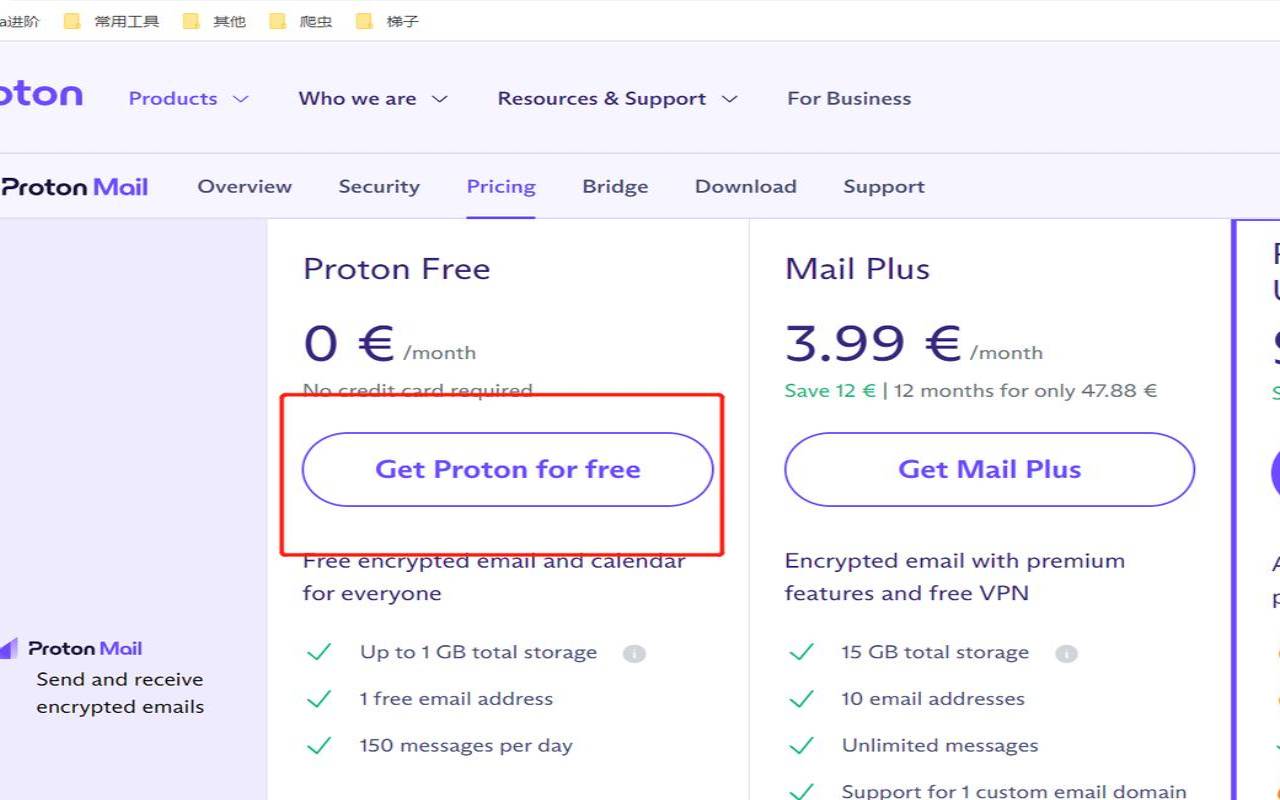Click the info icon beside 15 GB storage
Image resolution: width=1280 pixels, height=800 pixels.
[x=1066, y=654]
